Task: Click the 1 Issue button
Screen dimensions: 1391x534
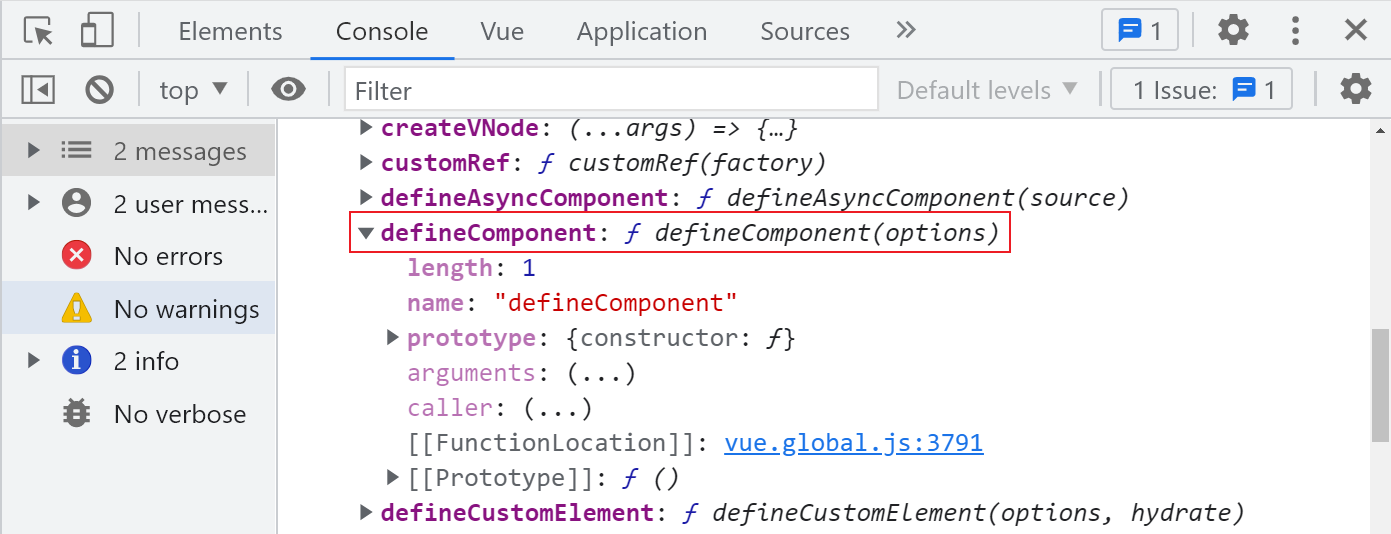Action: tap(1202, 90)
